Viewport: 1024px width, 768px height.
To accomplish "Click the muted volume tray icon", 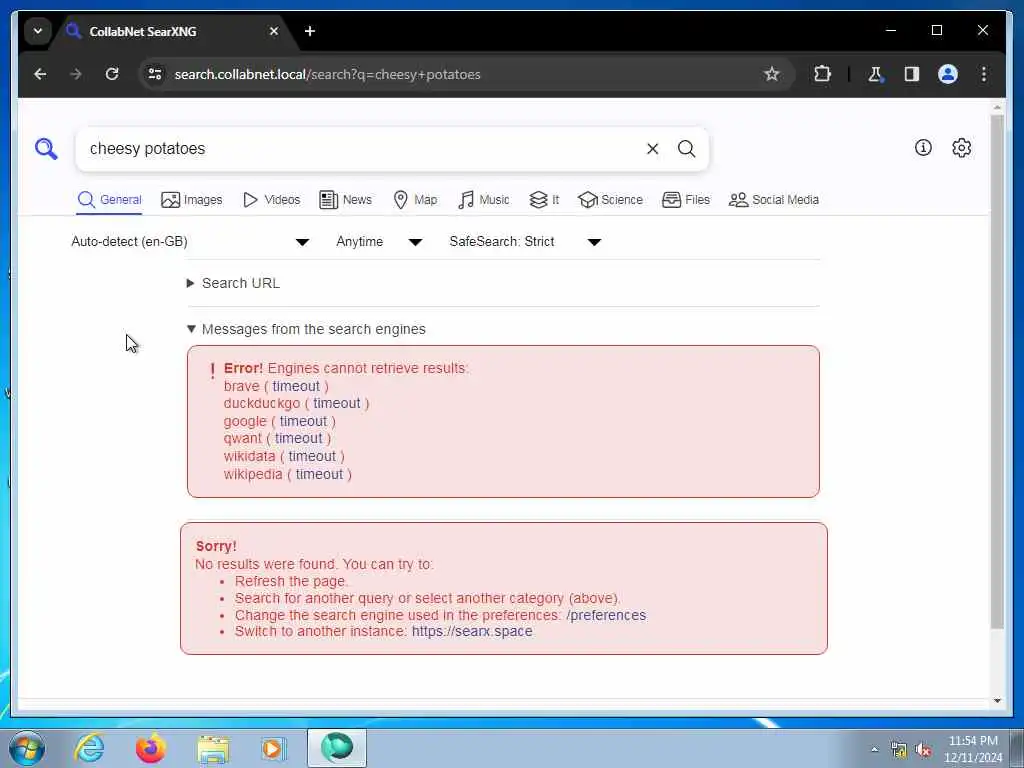I will pos(923,750).
